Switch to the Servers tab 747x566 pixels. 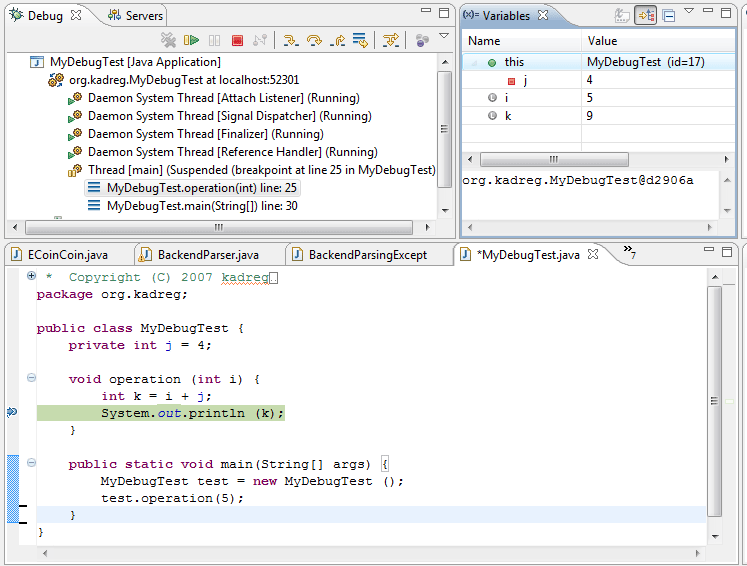point(138,16)
